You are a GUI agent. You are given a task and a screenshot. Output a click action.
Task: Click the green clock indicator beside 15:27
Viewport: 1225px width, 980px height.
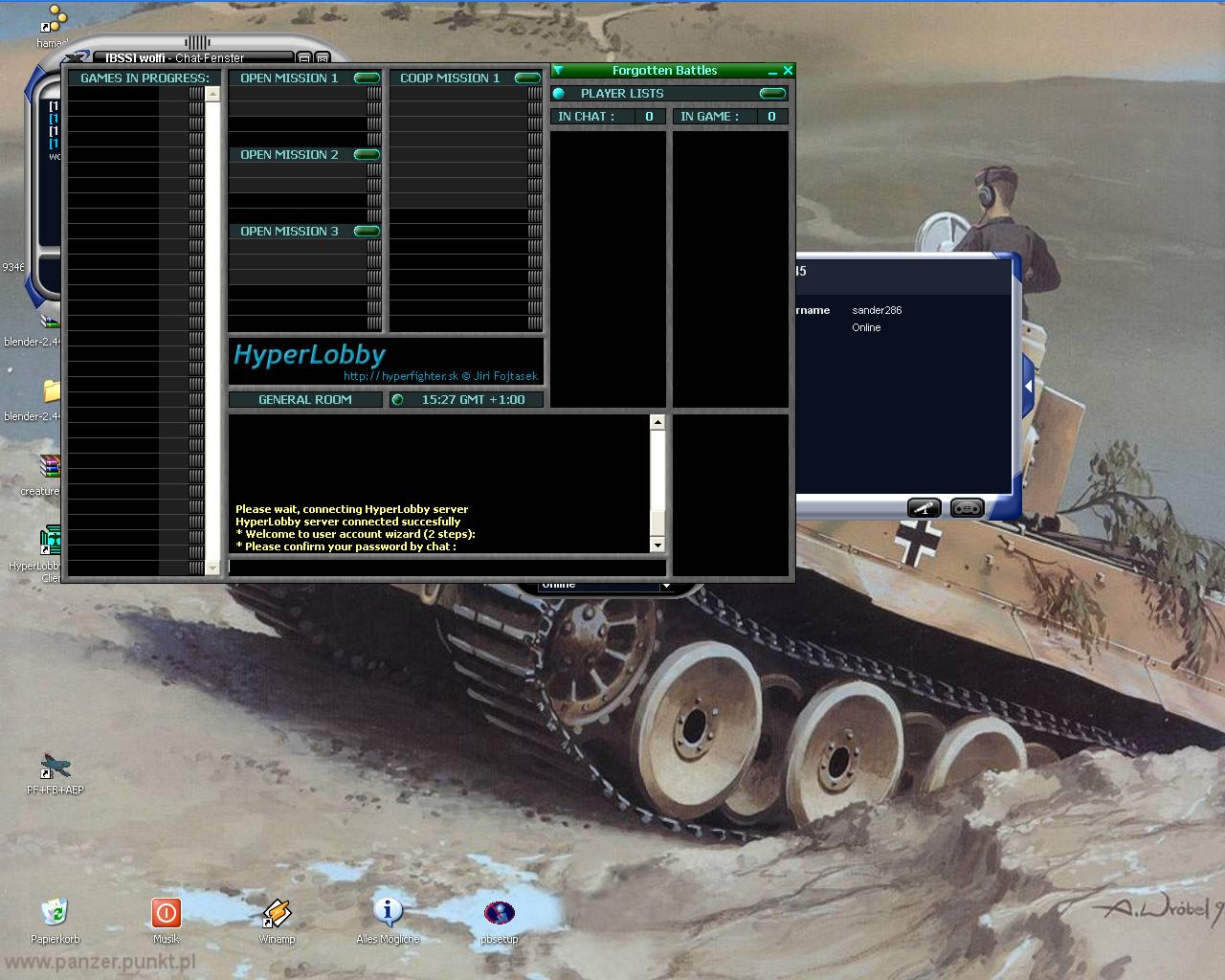pyautogui.click(x=398, y=399)
